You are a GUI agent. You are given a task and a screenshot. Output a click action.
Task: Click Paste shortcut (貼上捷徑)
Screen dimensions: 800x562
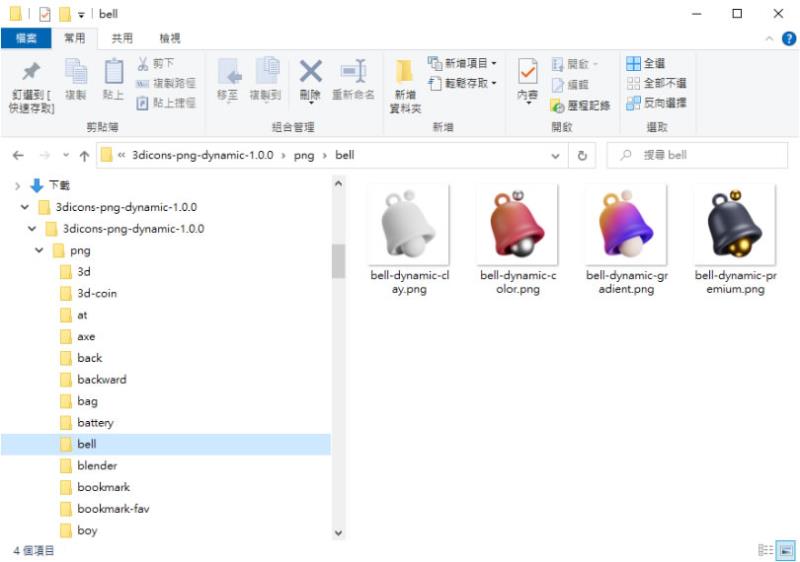click(166, 103)
